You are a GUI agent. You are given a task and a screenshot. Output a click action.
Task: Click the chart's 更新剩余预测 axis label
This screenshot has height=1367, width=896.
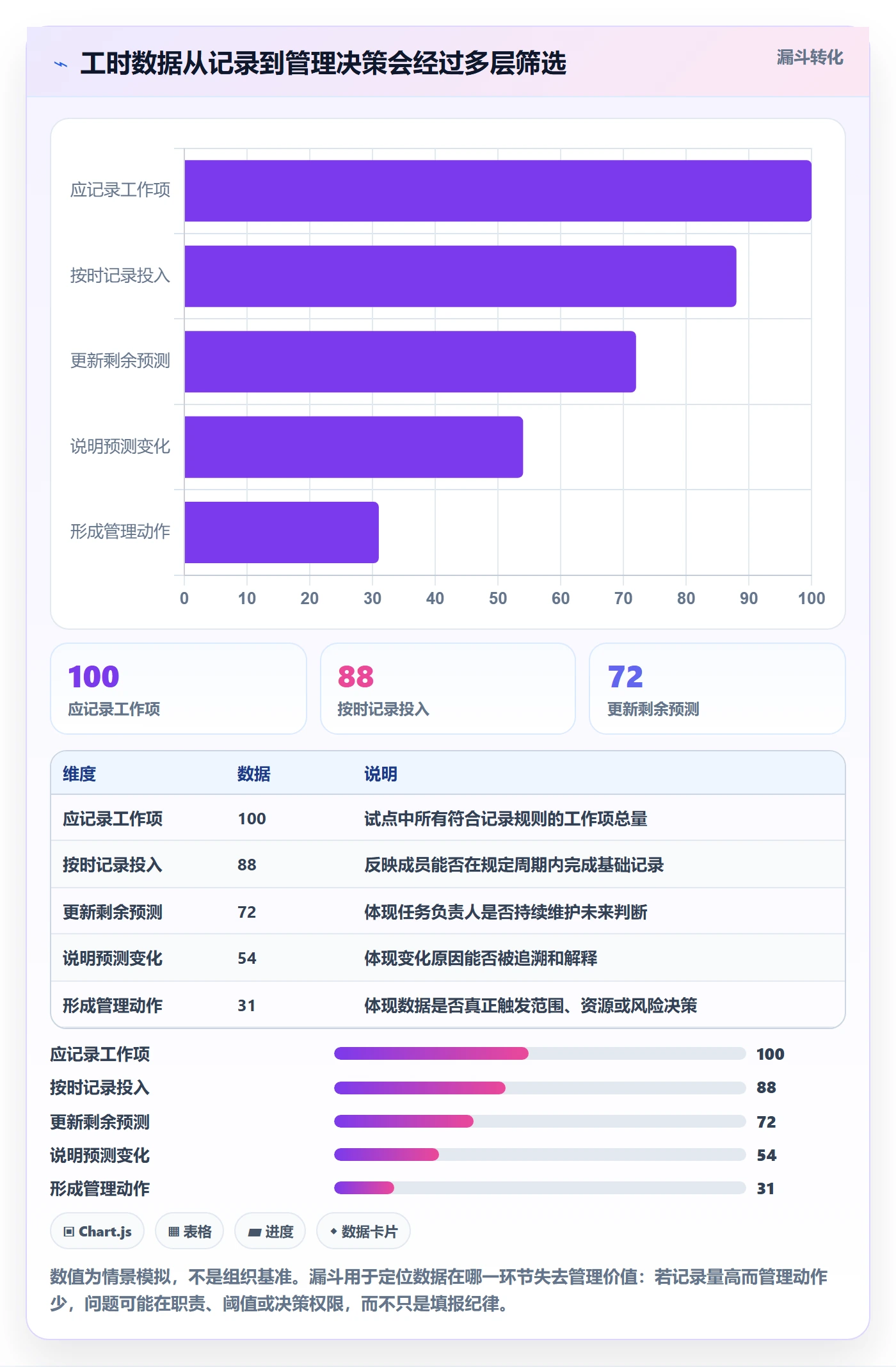pos(120,361)
